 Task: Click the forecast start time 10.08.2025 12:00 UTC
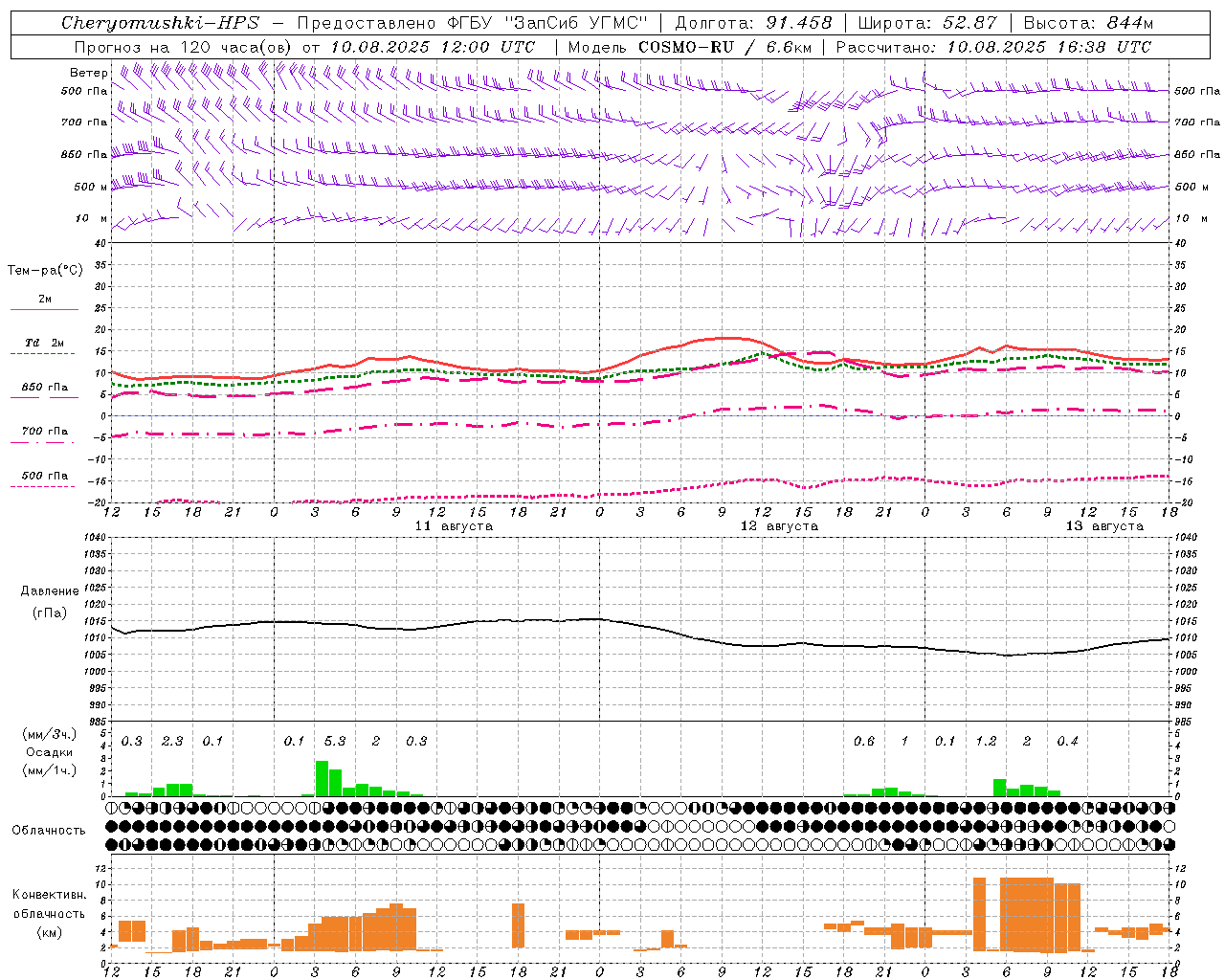pos(433,47)
